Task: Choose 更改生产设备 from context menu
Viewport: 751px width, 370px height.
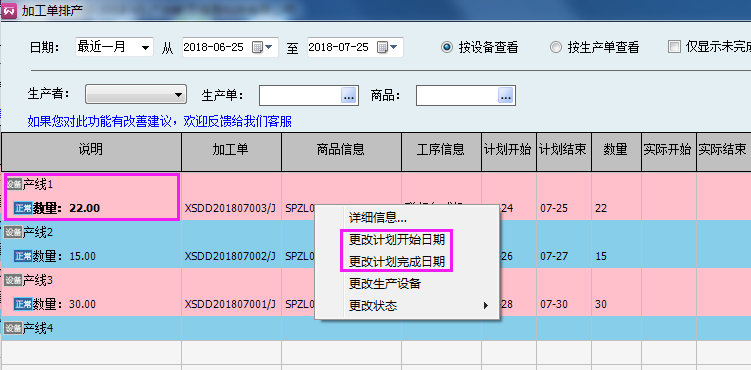Action: (x=385, y=283)
